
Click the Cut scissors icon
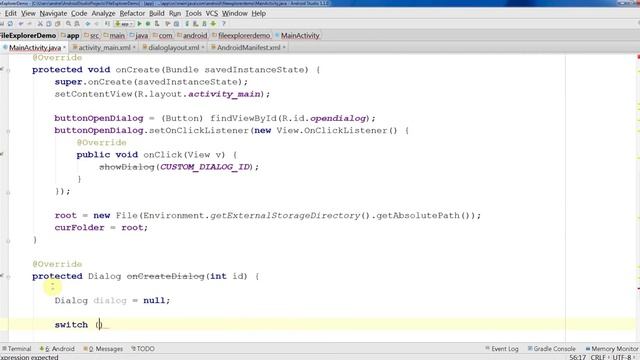(40, 24)
